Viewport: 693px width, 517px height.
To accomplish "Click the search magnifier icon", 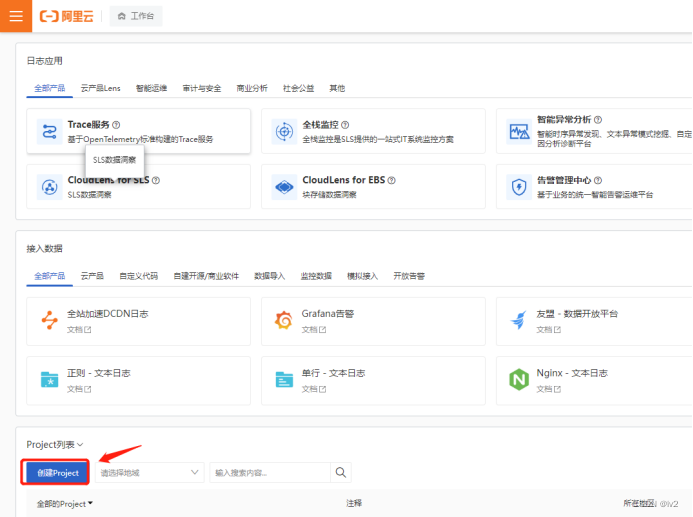I will point(341,472).
